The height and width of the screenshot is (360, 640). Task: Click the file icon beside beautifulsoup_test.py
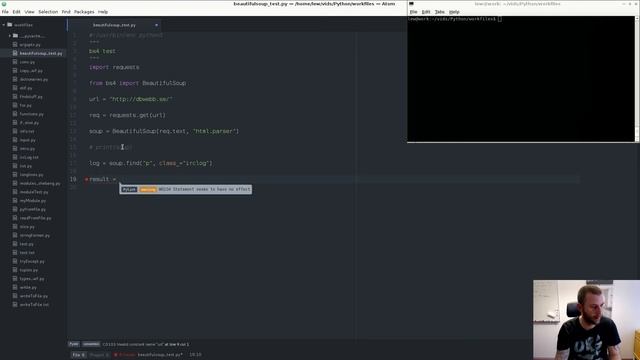coord(15,53)
